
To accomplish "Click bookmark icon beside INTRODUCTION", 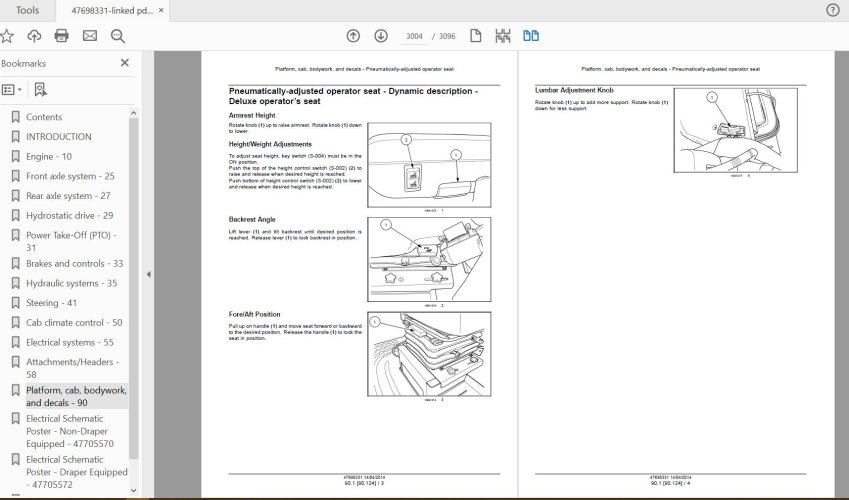I will point(16,137).
